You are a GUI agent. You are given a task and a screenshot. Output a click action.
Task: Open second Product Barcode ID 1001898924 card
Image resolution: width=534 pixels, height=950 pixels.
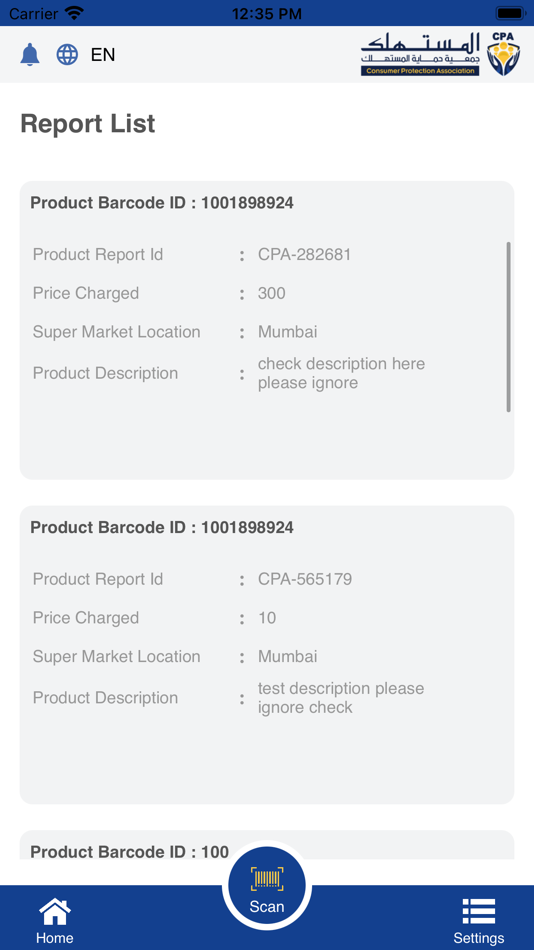pos(267,655)
